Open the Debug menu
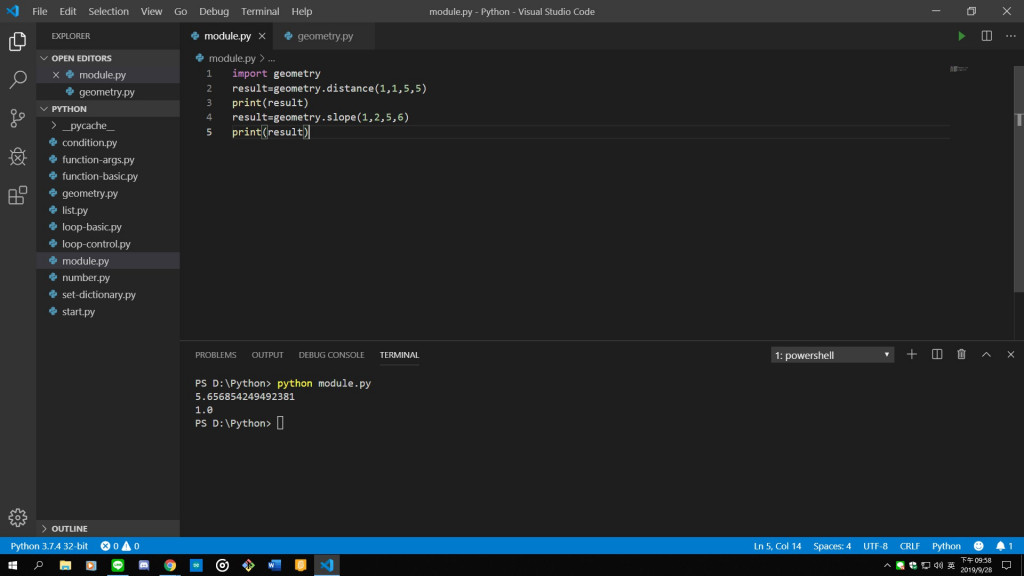 214,11
